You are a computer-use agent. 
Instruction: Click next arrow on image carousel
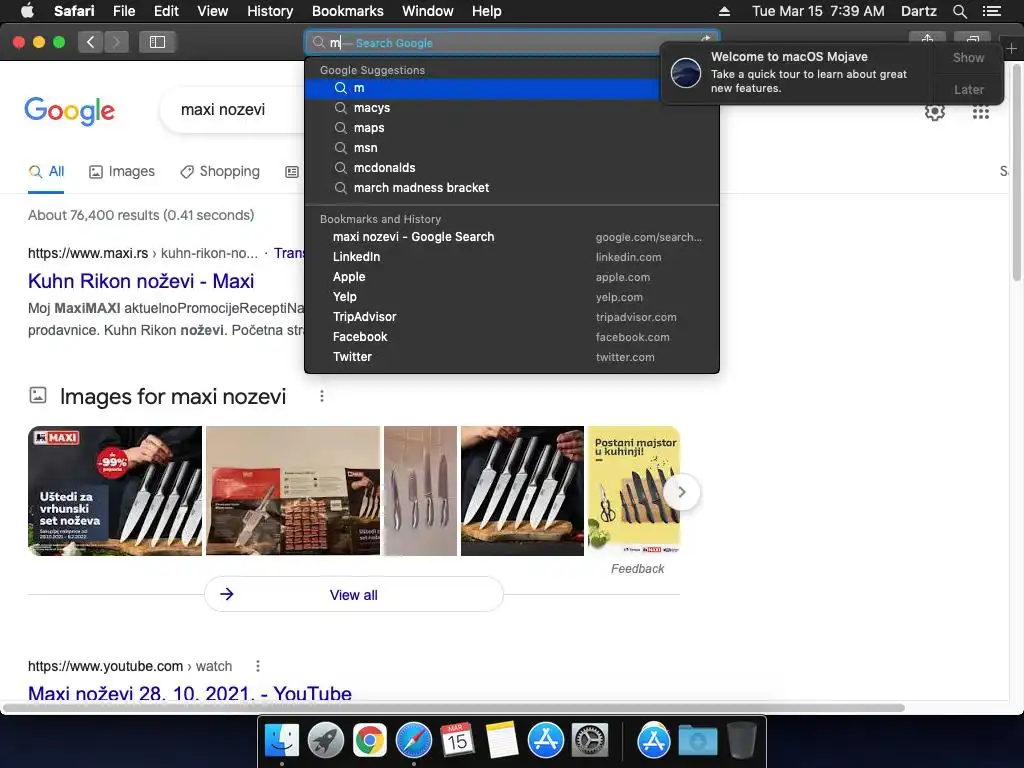682,492
